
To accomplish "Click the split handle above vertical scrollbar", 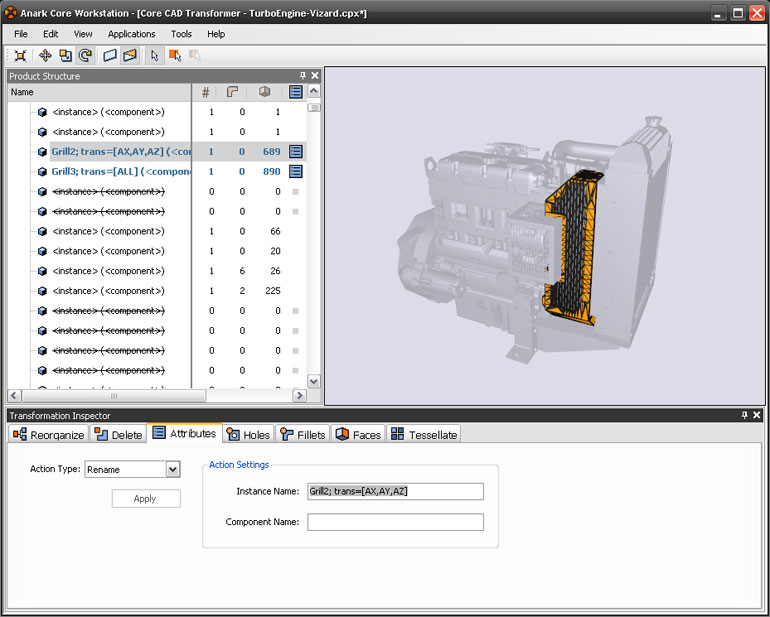I will 314,107.
